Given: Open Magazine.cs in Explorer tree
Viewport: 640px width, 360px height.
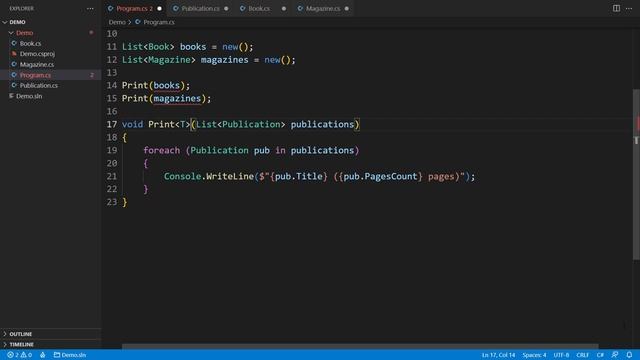Looking at the screenshot, I should pyautogui.click(x=37, y=64).
